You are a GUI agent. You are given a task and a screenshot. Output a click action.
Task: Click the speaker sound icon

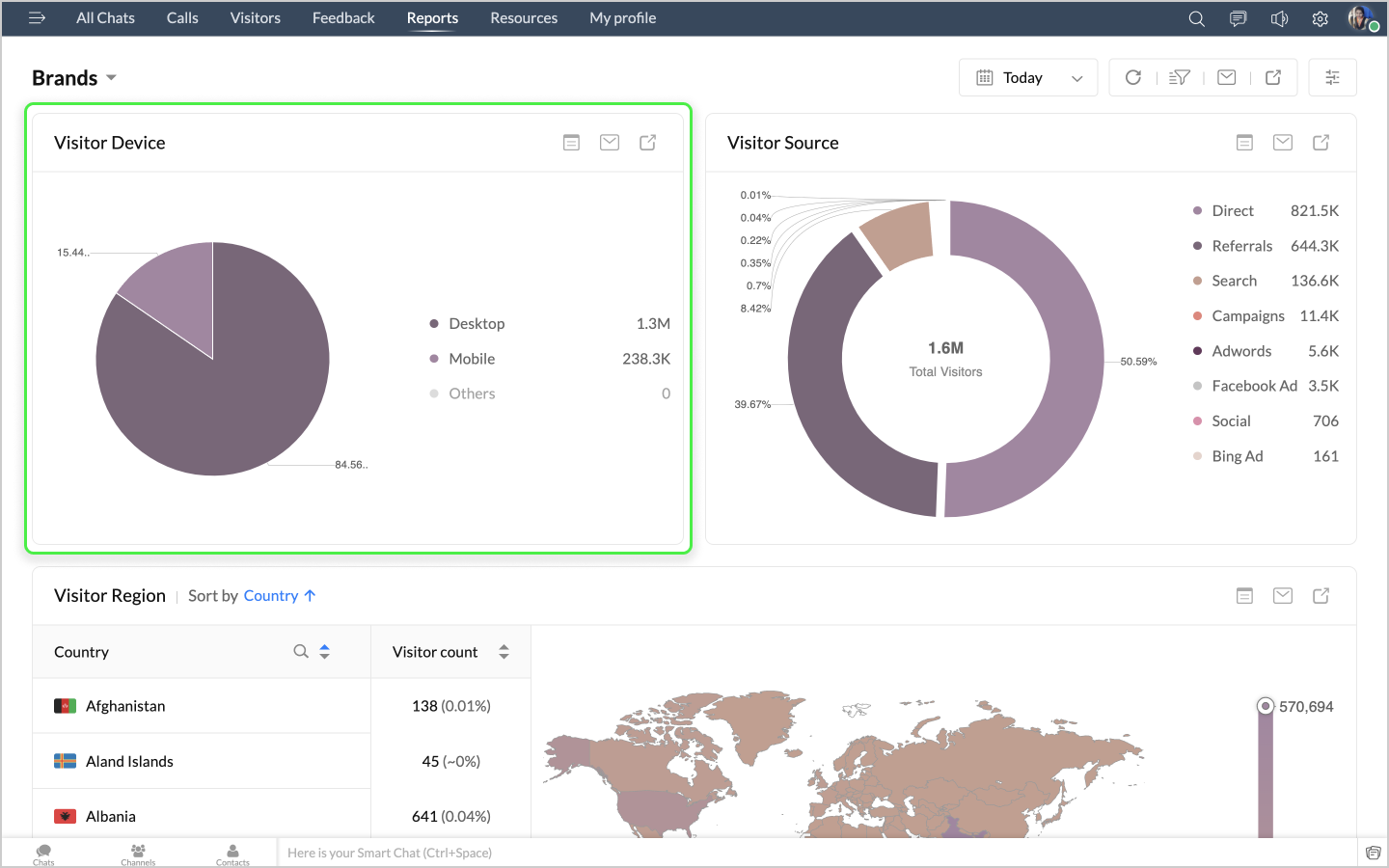(1279, 18)
